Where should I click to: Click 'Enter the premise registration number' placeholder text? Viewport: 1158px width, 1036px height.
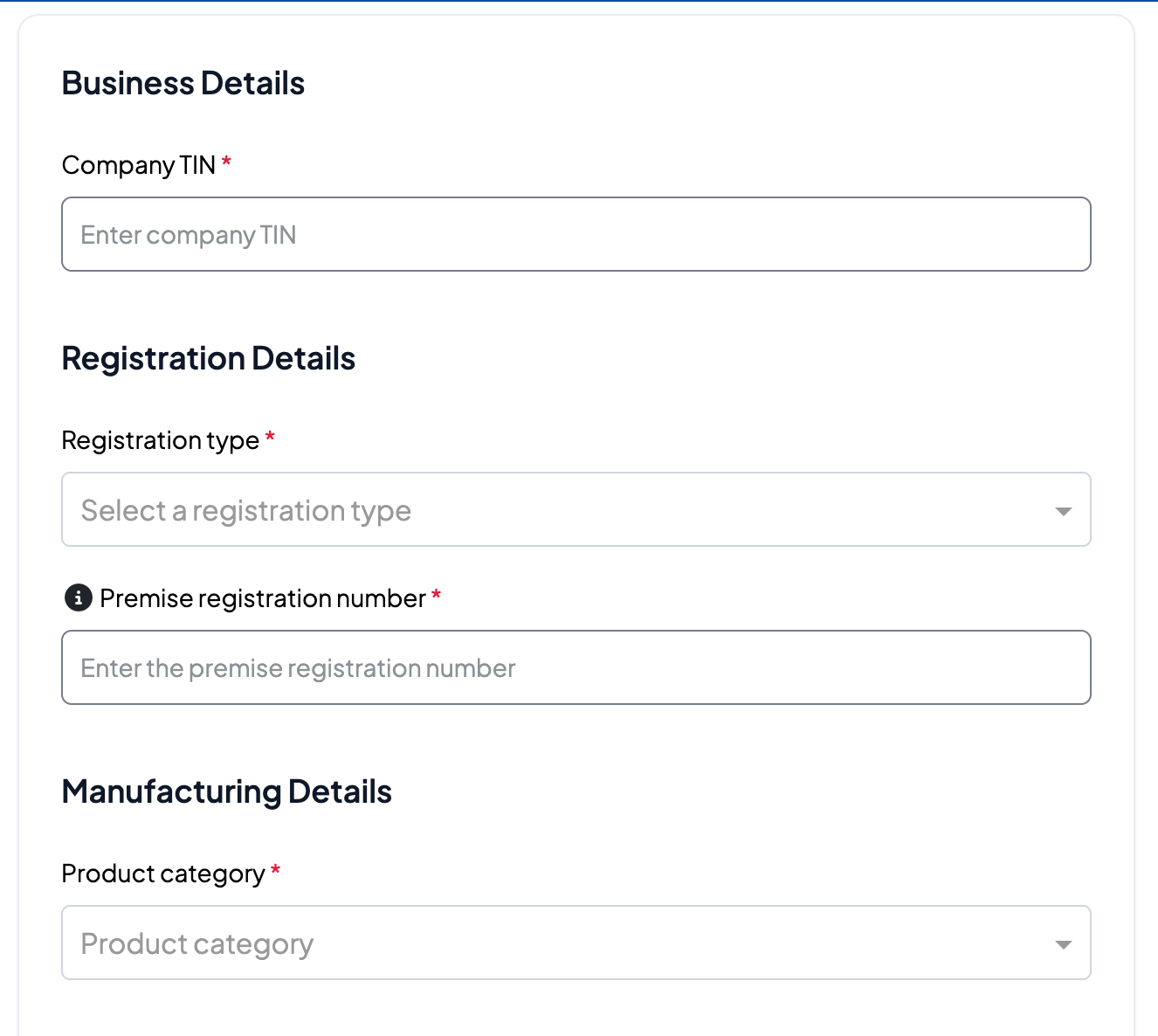tap(298, 668)
